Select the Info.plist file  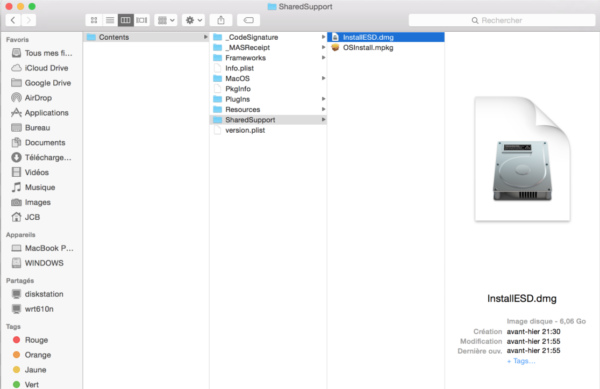coord(268,68)
